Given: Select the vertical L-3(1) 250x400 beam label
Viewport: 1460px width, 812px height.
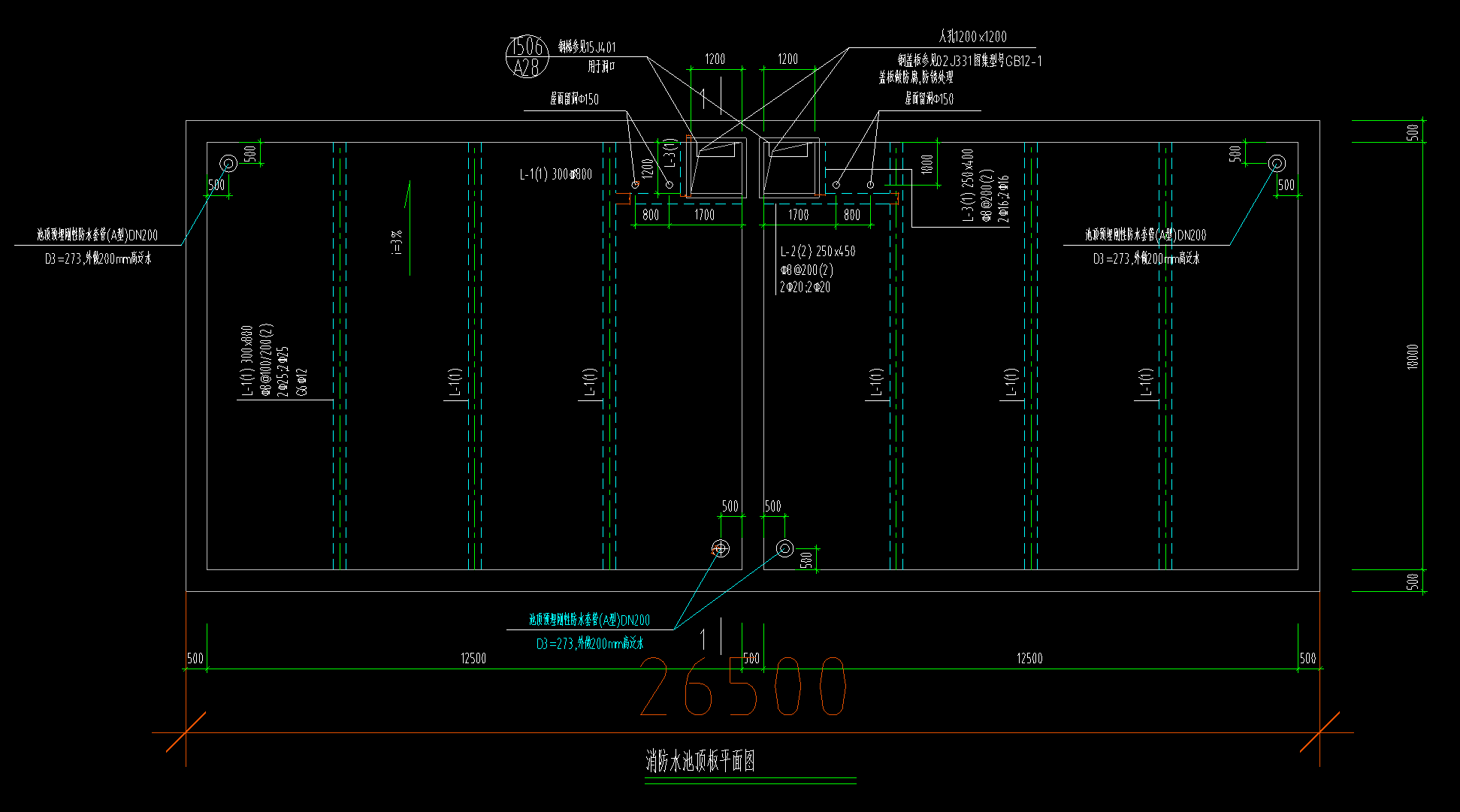Looking at the screenshot, I should (968, 185).
